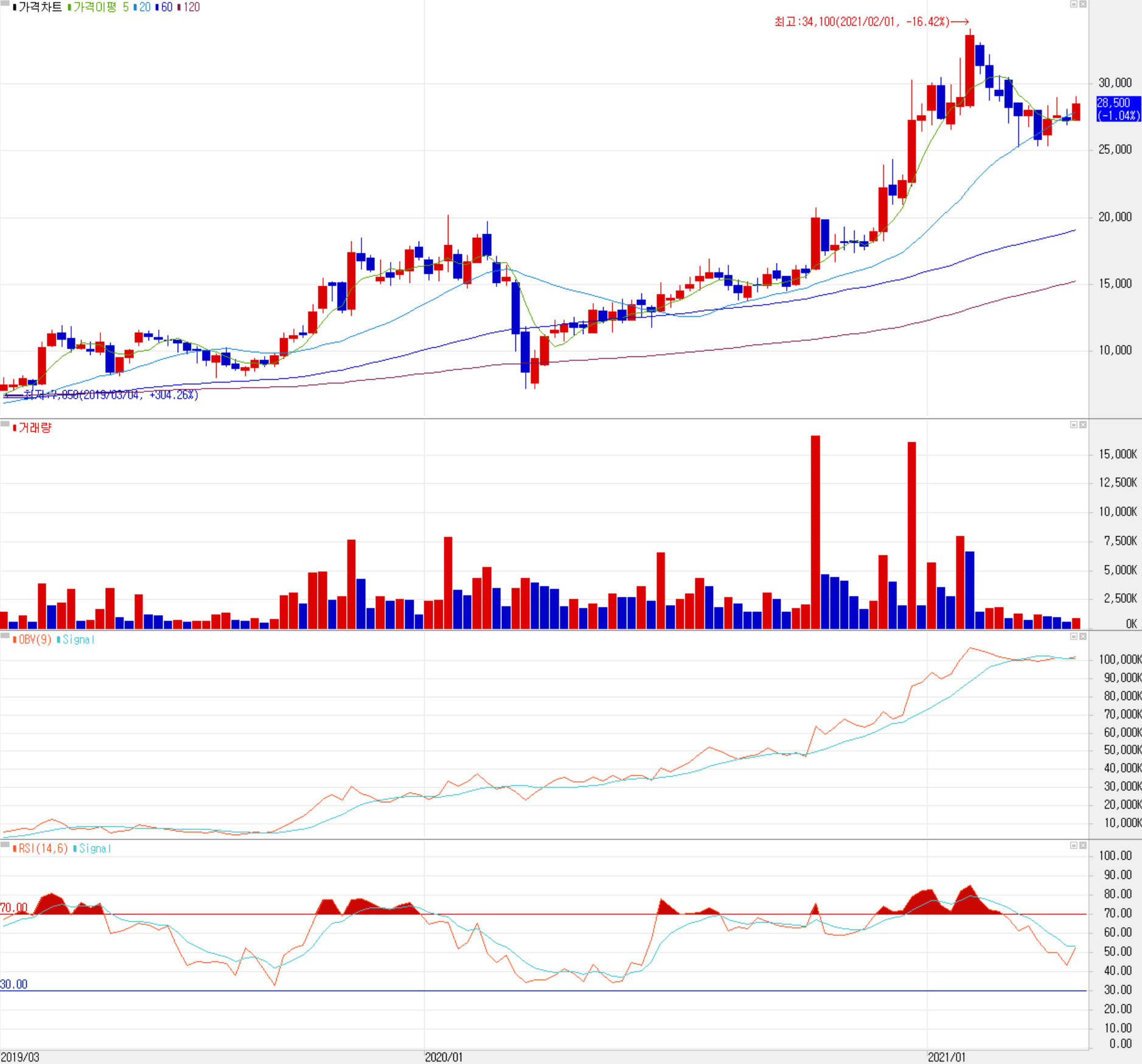The width and height of the screenshot is (1142, 1064).
Task: Click the tallest red volume bar
Action: pyautogui.click(x=815, y=532)
